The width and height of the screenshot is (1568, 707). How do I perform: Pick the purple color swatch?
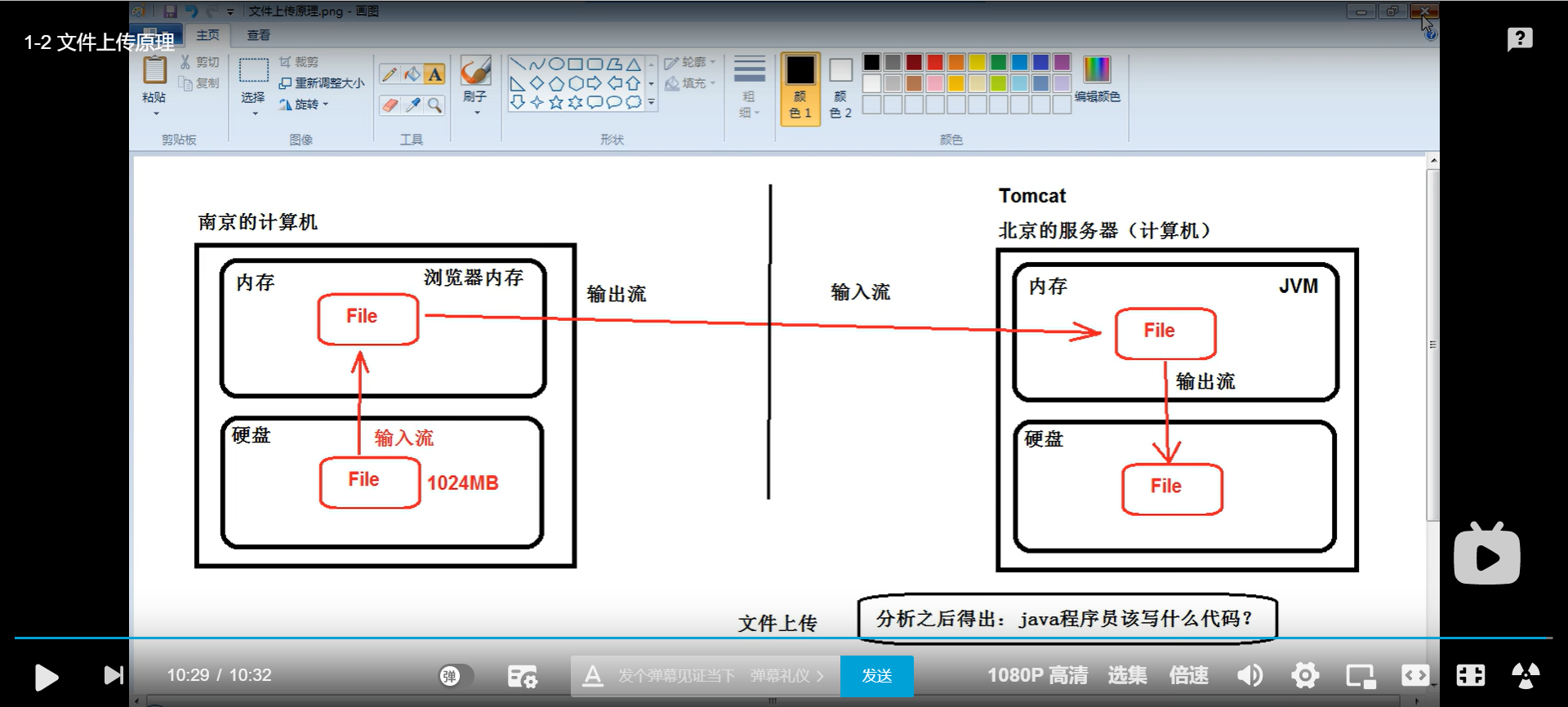click(x=1062, y=62)
